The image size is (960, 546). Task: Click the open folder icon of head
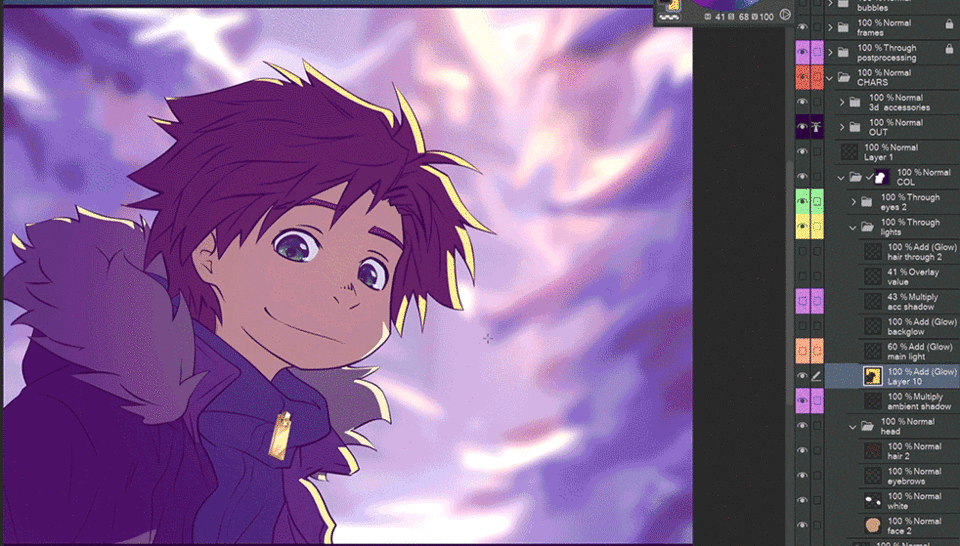868,427
